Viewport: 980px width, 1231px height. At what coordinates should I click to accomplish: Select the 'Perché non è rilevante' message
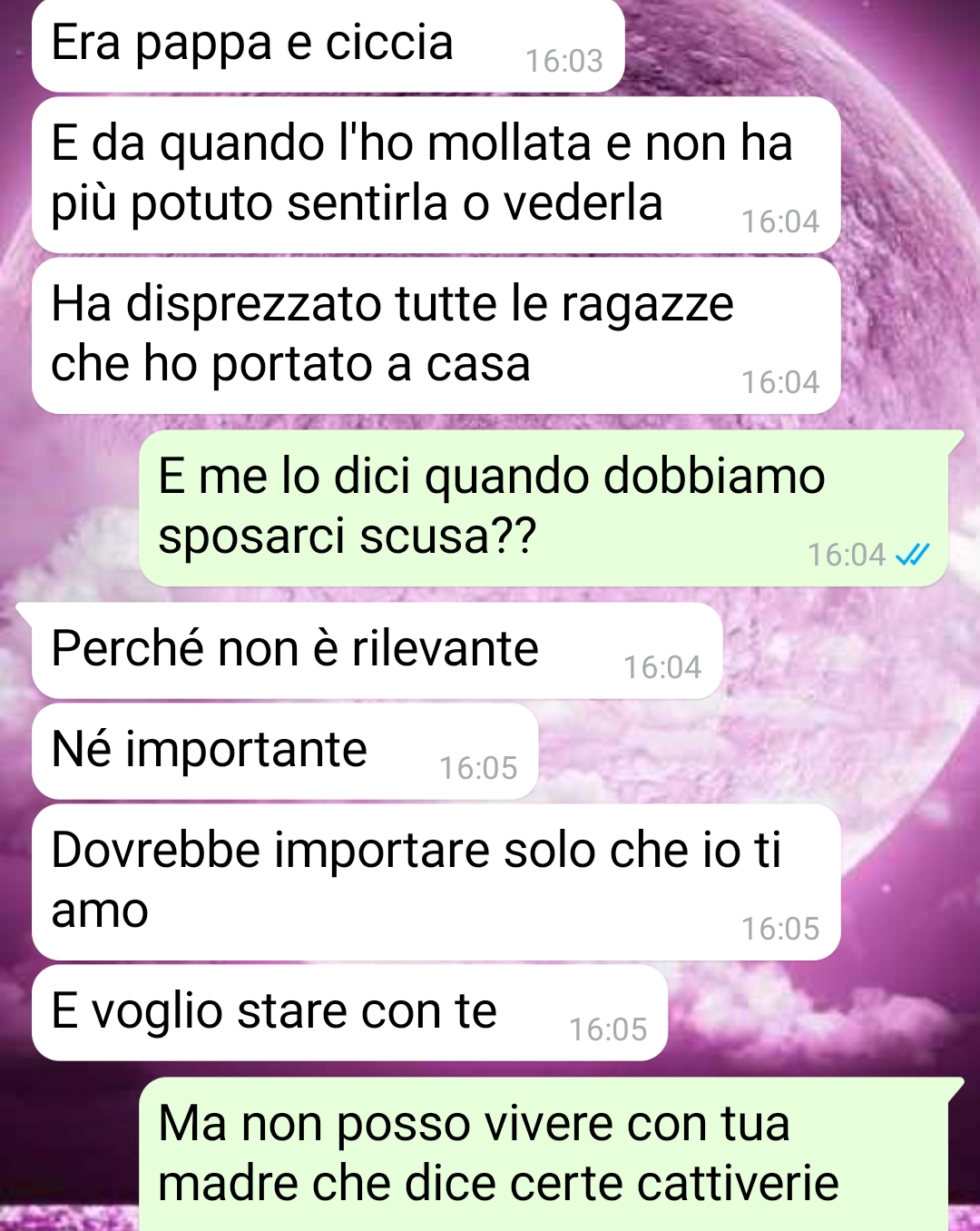377,650
